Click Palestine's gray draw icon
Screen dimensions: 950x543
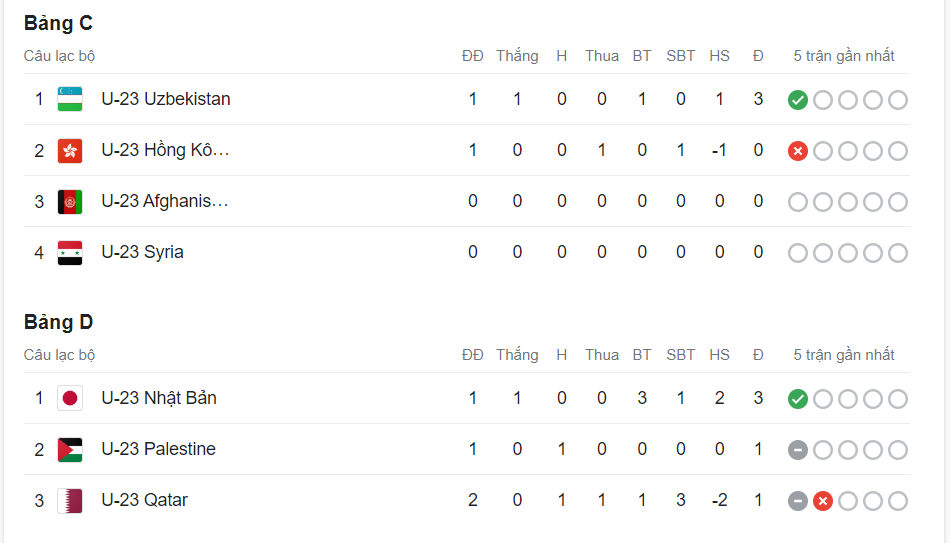797,449
